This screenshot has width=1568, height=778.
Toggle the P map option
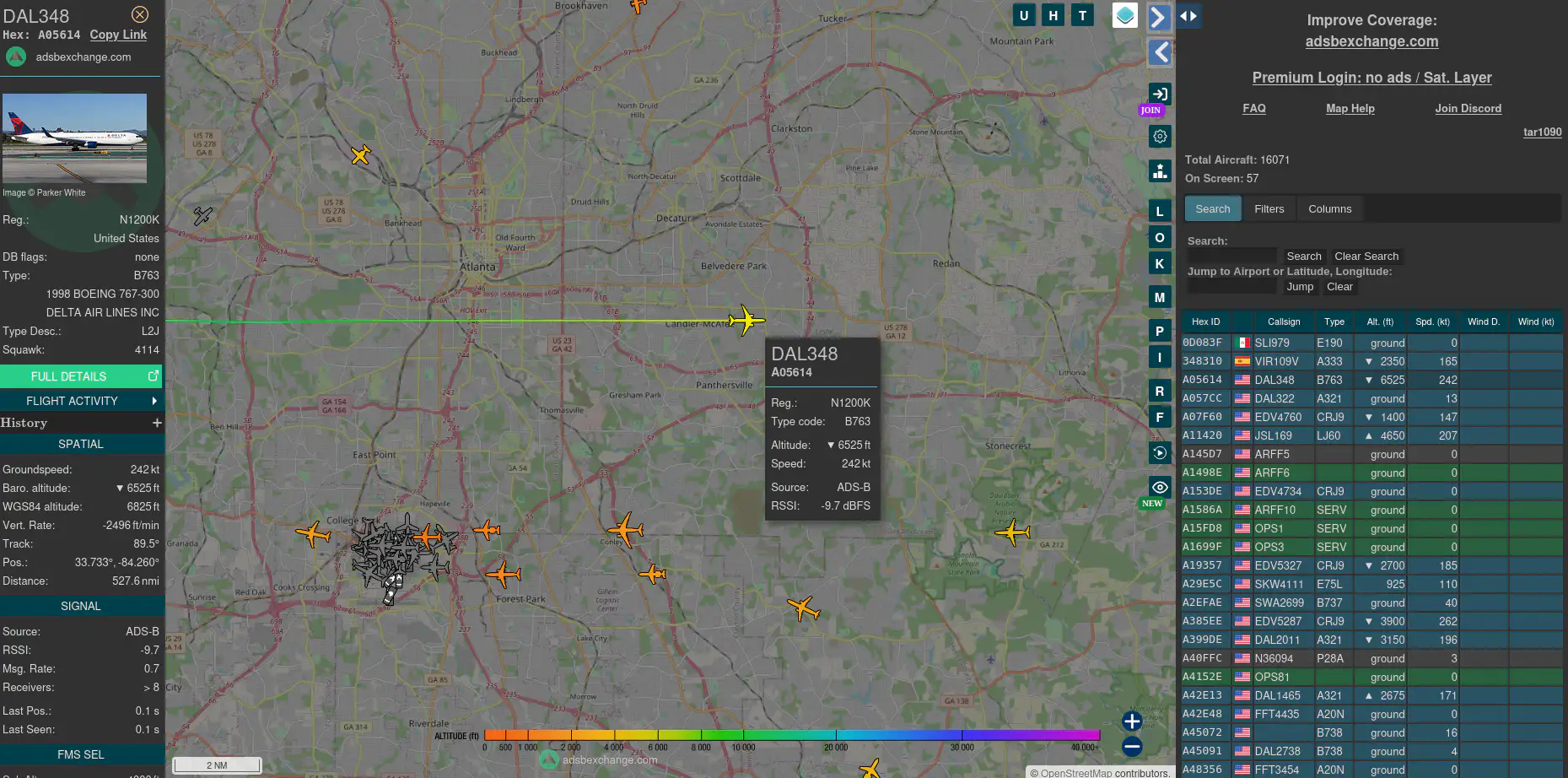point(1160,331)
